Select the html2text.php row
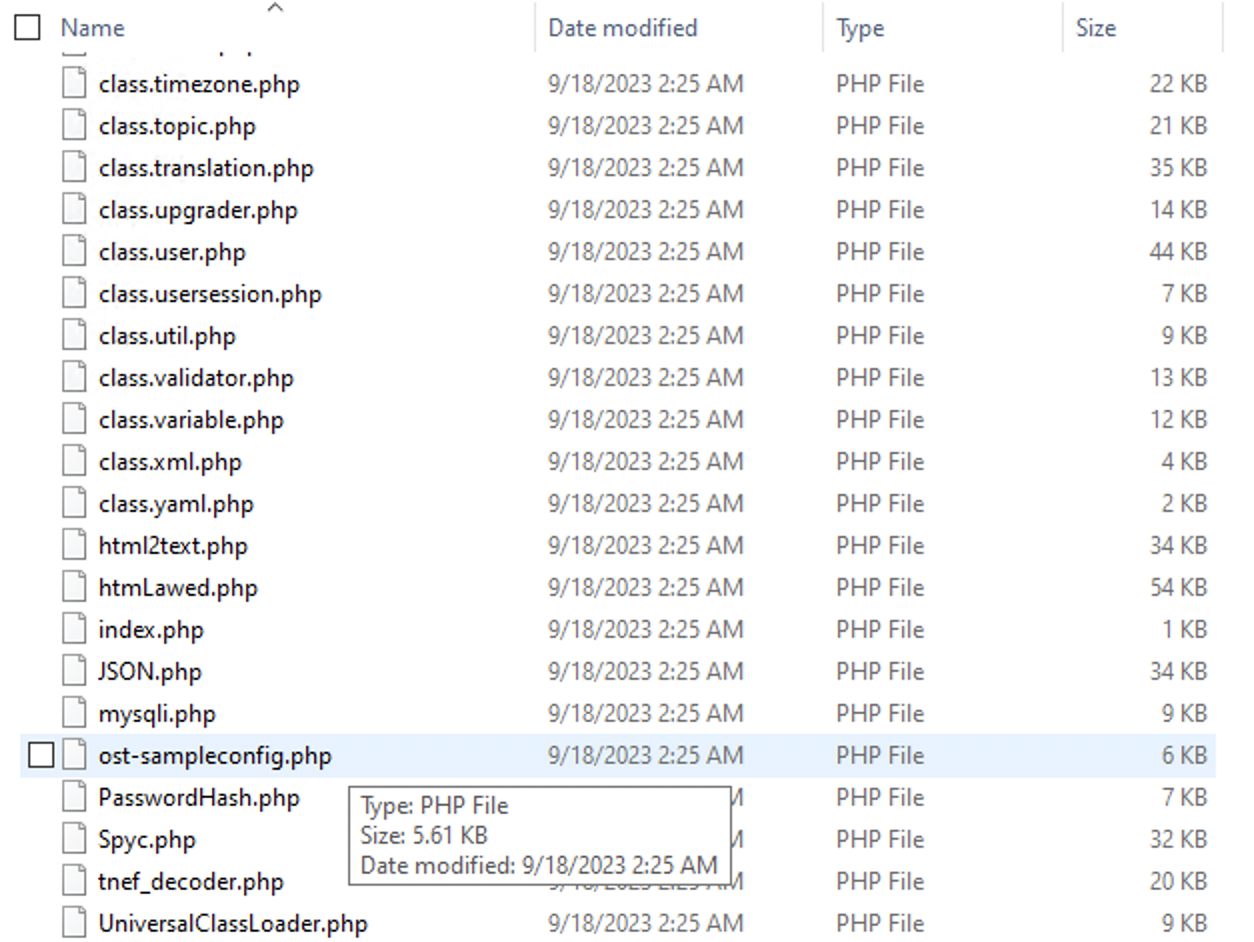The image size is (1254, 942). click(x=618, y=546)
